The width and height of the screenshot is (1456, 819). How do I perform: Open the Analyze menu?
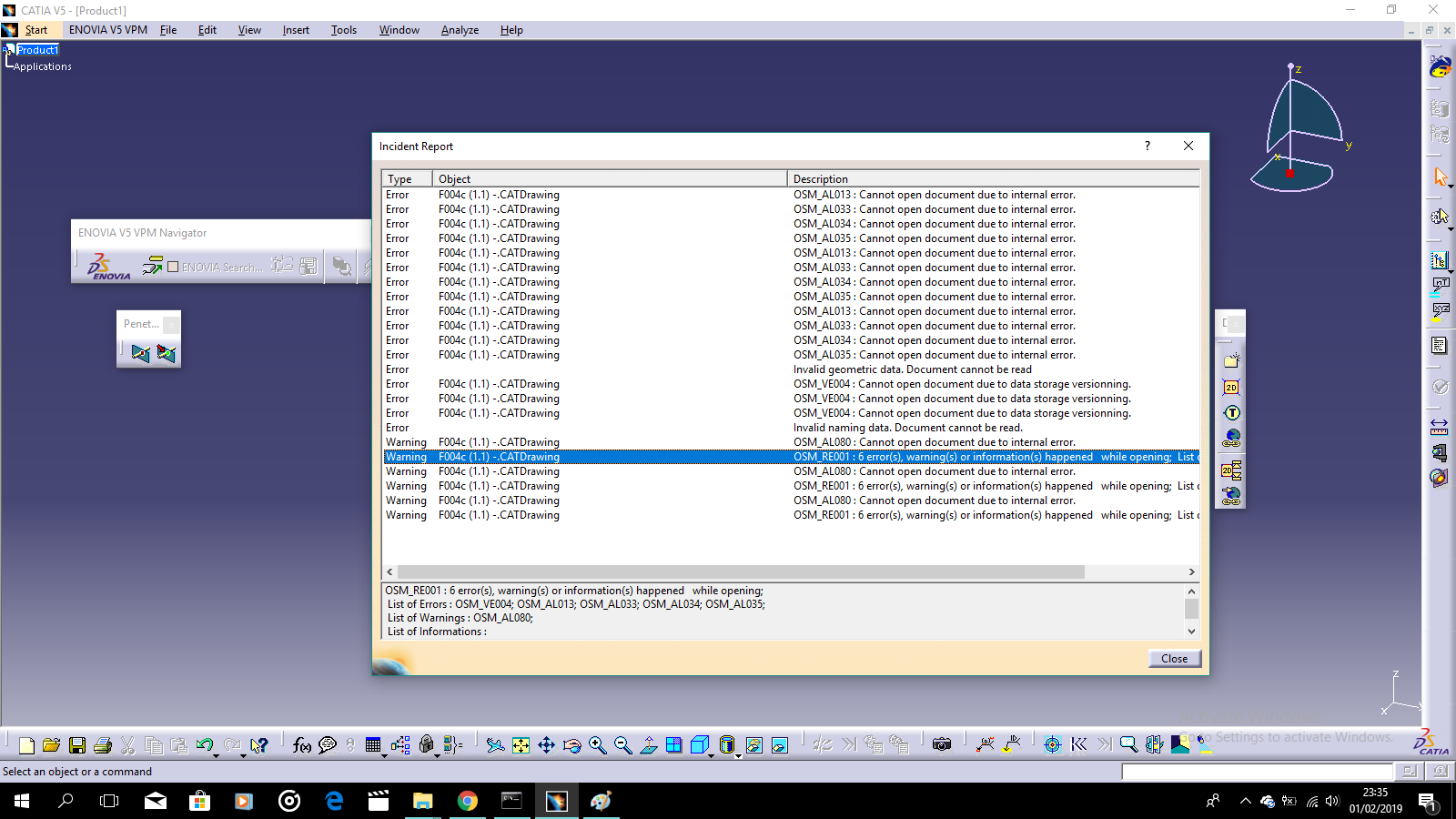pos(460,30)
